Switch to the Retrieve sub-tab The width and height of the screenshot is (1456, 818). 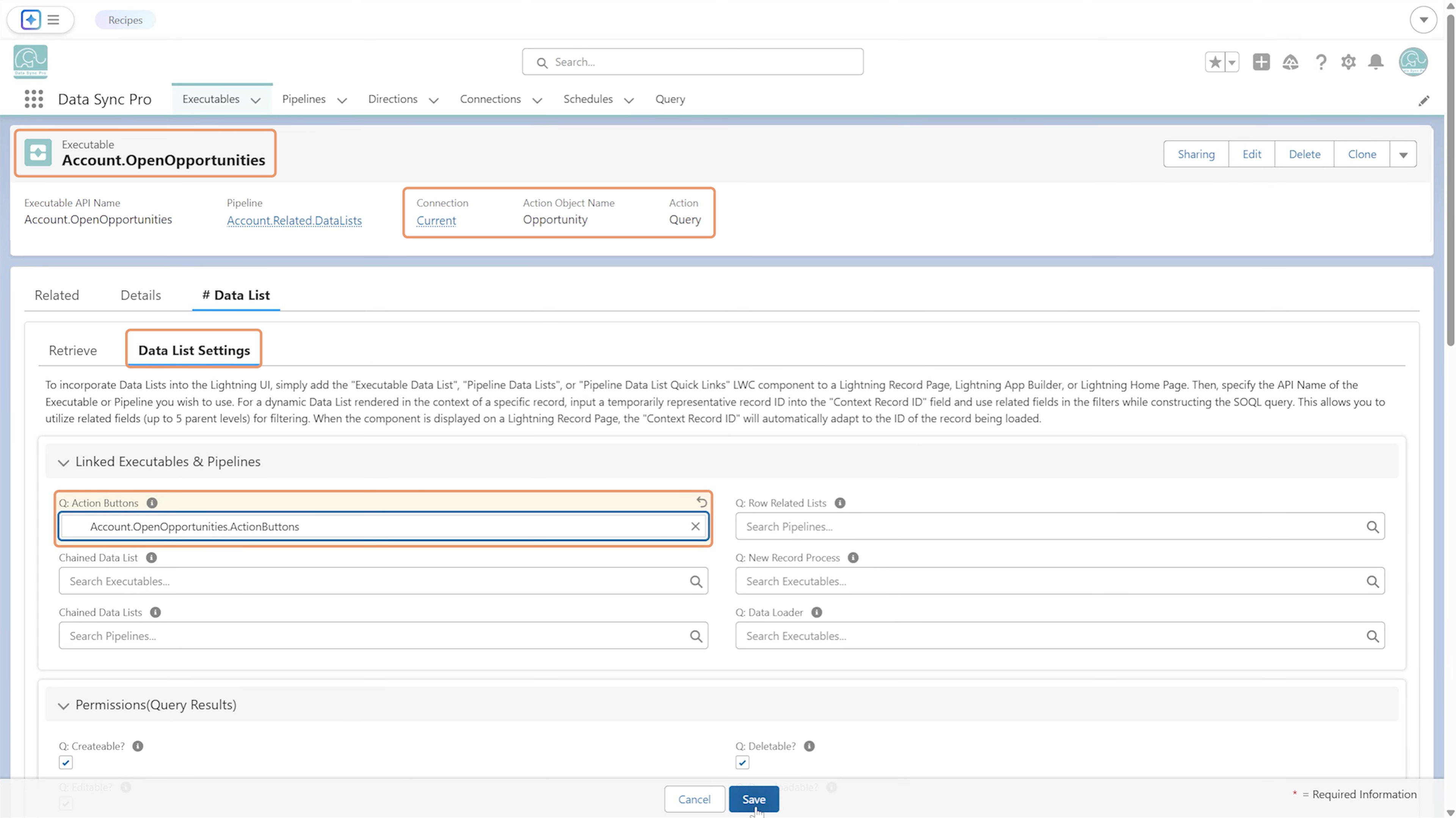[x=73, y=350]
